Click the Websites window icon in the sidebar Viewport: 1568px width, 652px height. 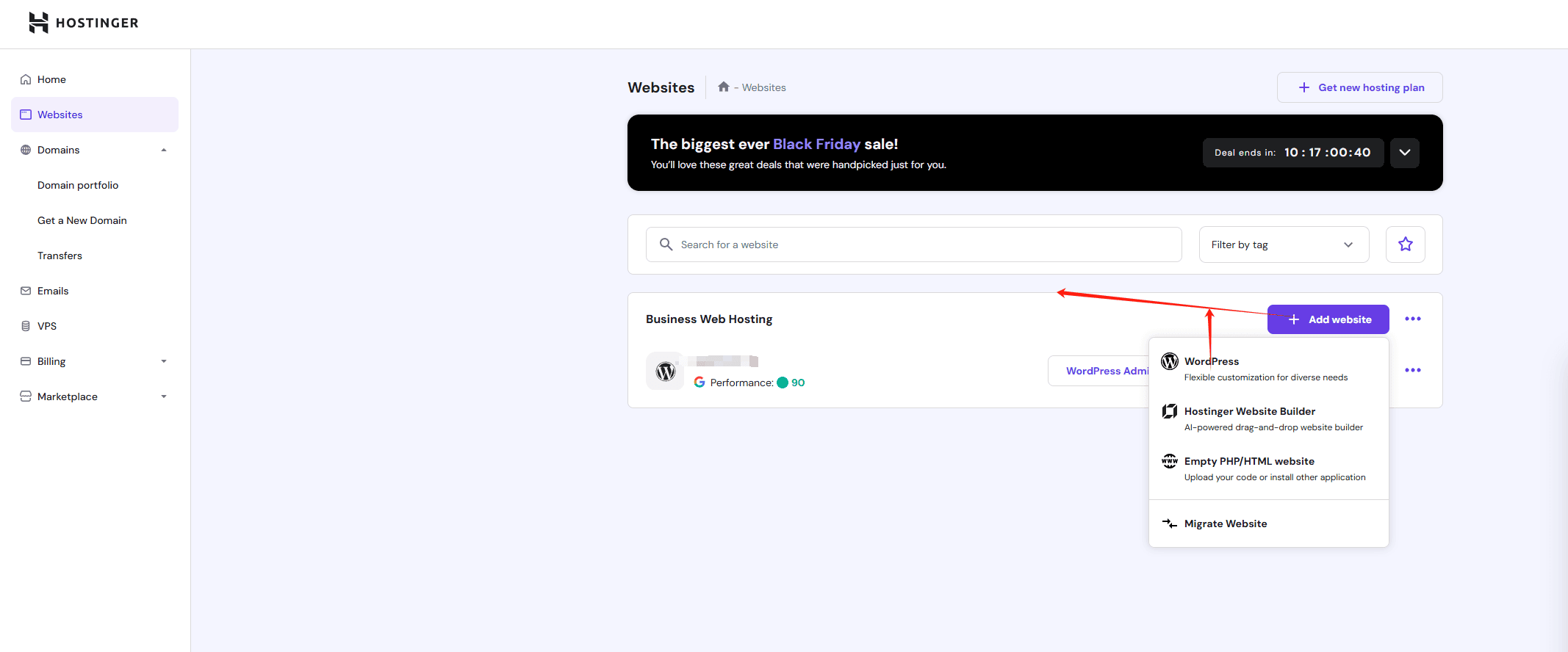tap(26, 115)
